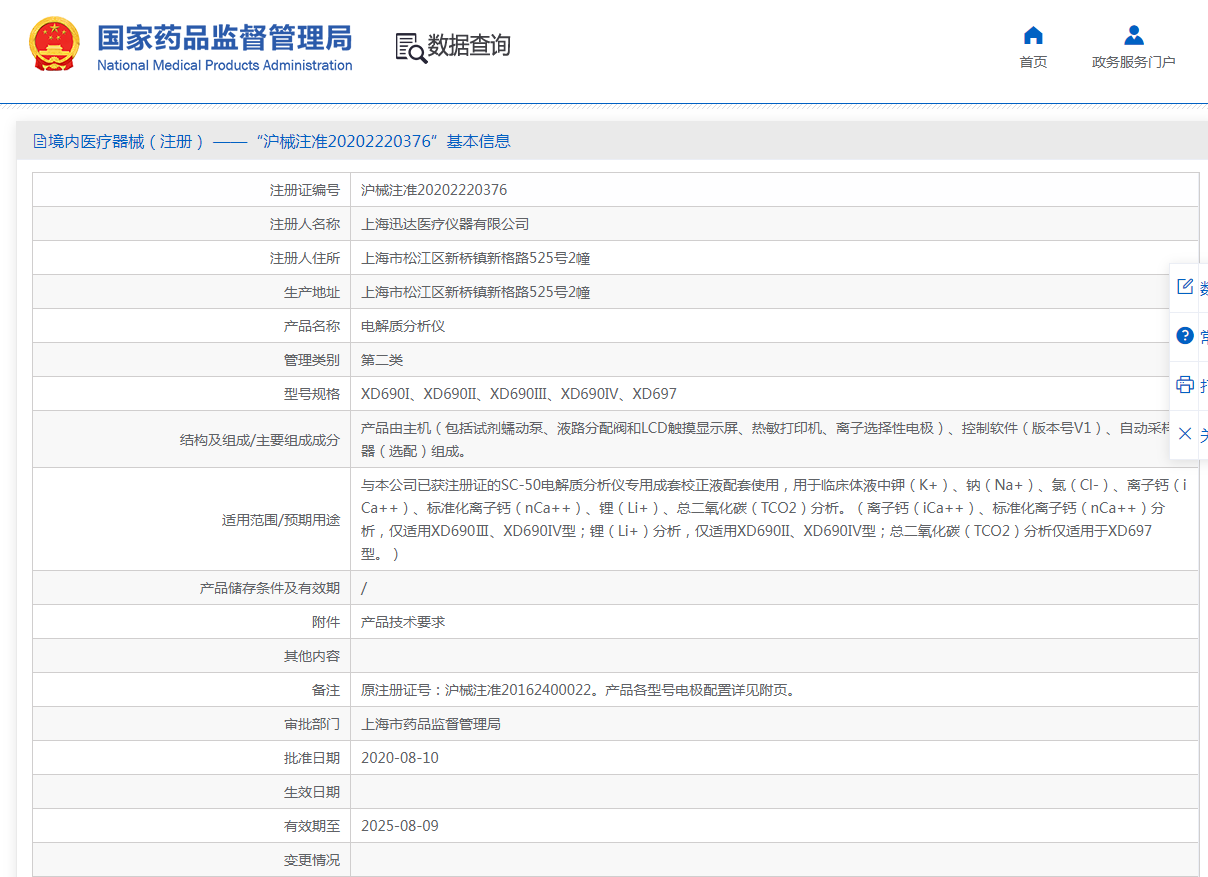Click document icon beside 境内医疗器械 heading
The image size is (1208, 877).
tap(40, 142)
